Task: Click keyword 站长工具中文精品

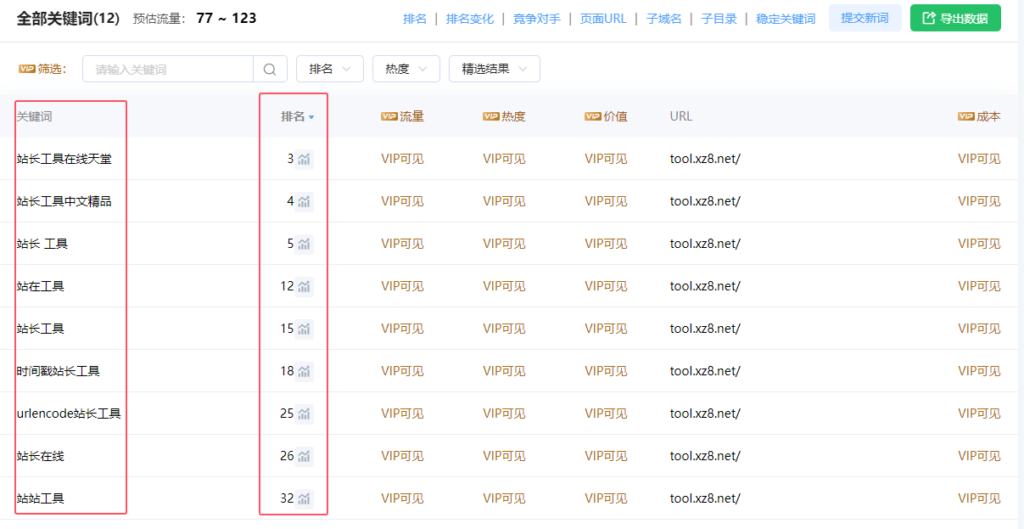Action: tap(64, 202)
